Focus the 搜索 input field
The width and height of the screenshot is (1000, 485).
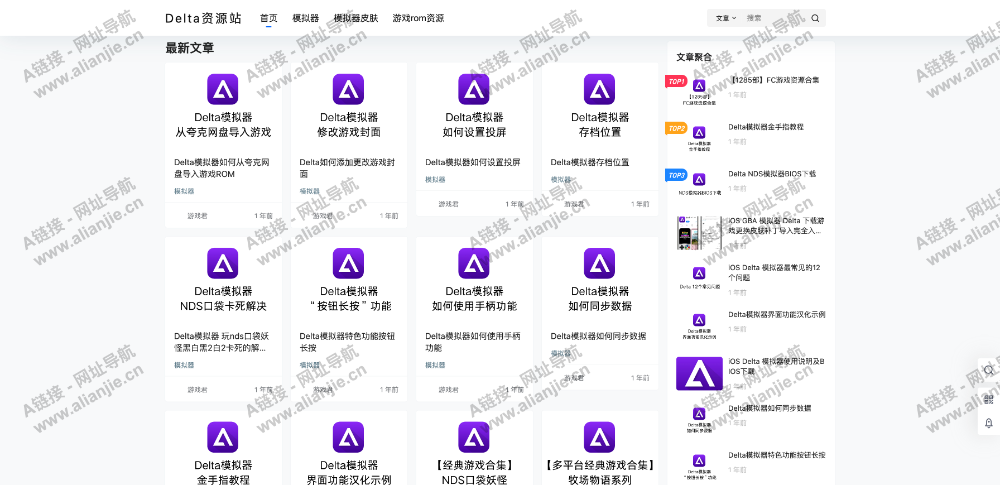(x=775, y=19)
